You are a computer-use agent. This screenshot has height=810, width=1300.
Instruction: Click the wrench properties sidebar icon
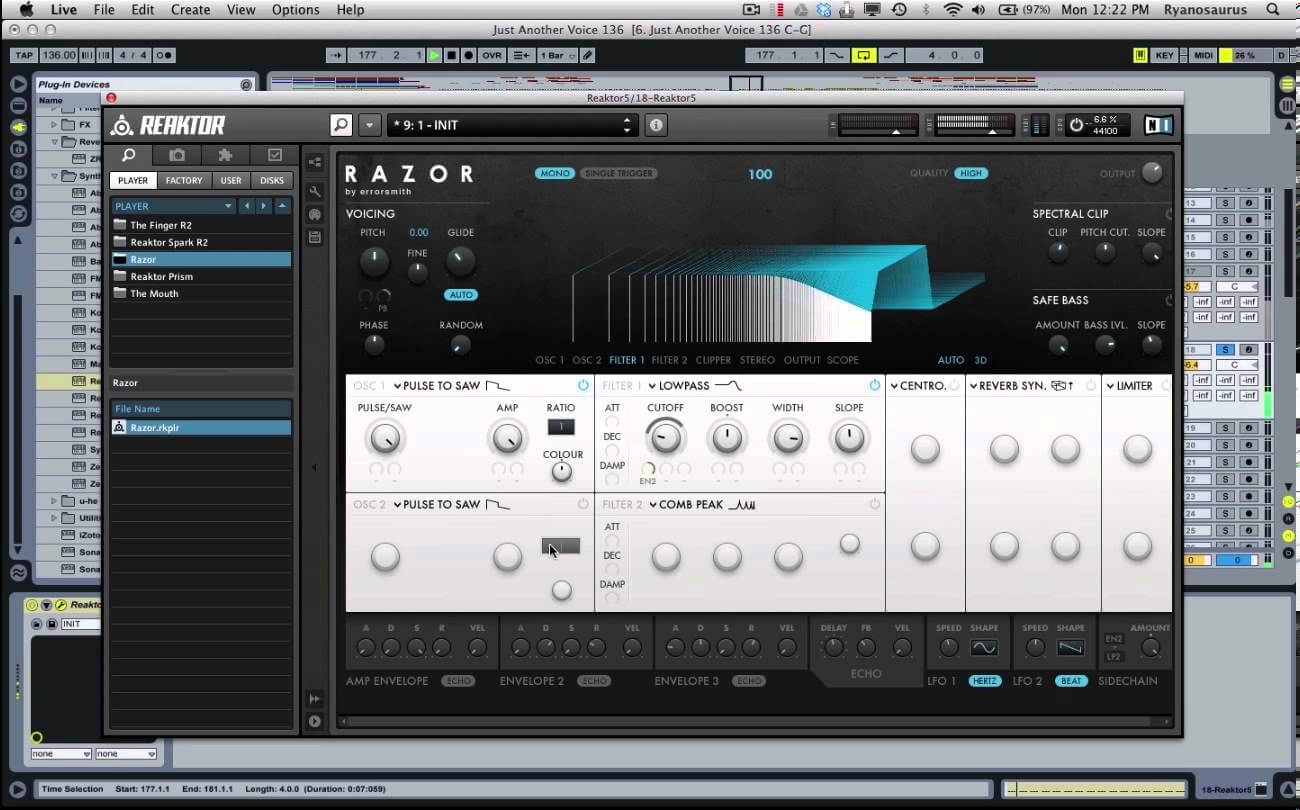pyautogui.click(x=315, y=191)
